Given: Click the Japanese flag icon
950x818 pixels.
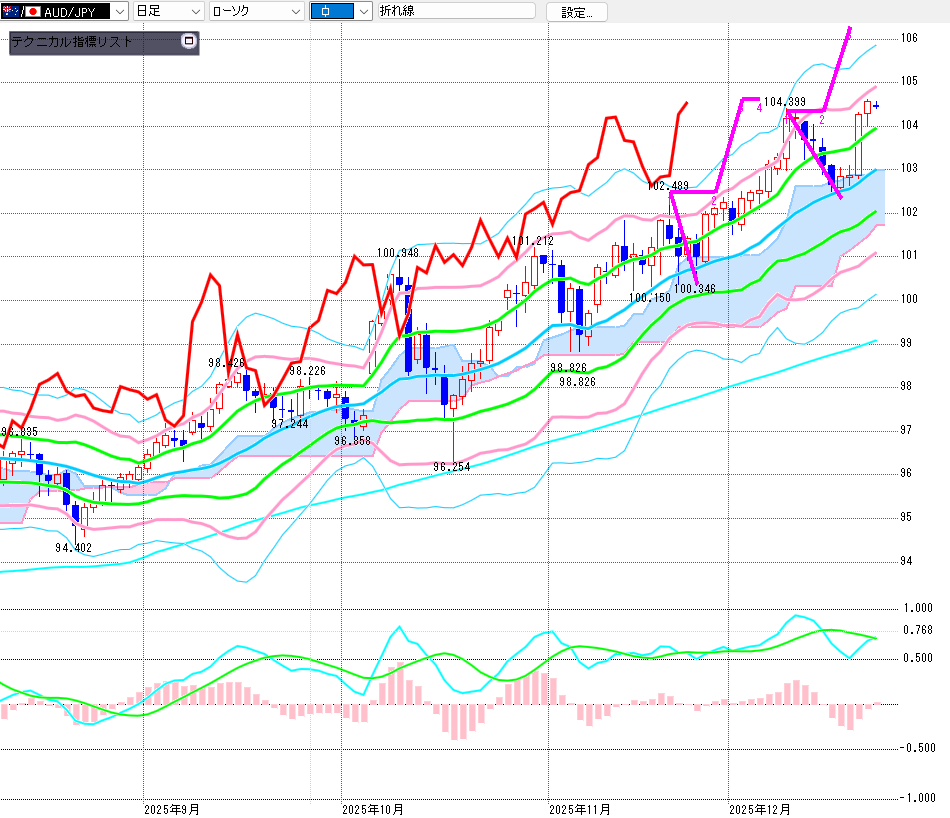Looking at the screenshot, I should (x=32, y=12).
